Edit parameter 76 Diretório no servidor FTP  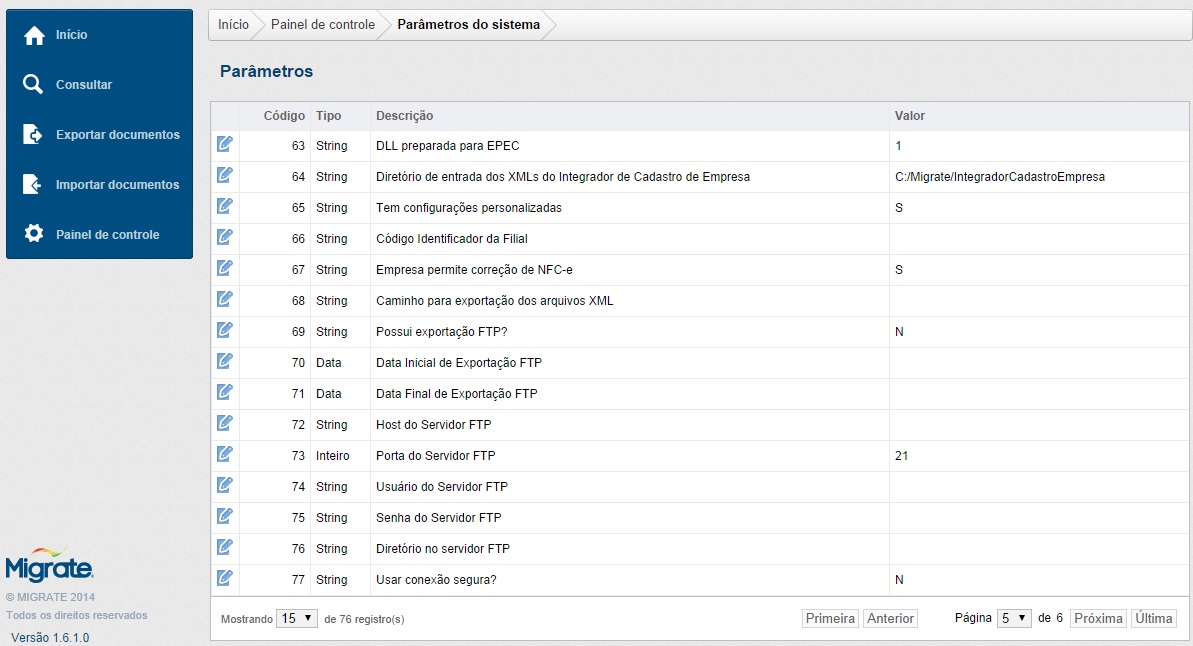point(224,547)
